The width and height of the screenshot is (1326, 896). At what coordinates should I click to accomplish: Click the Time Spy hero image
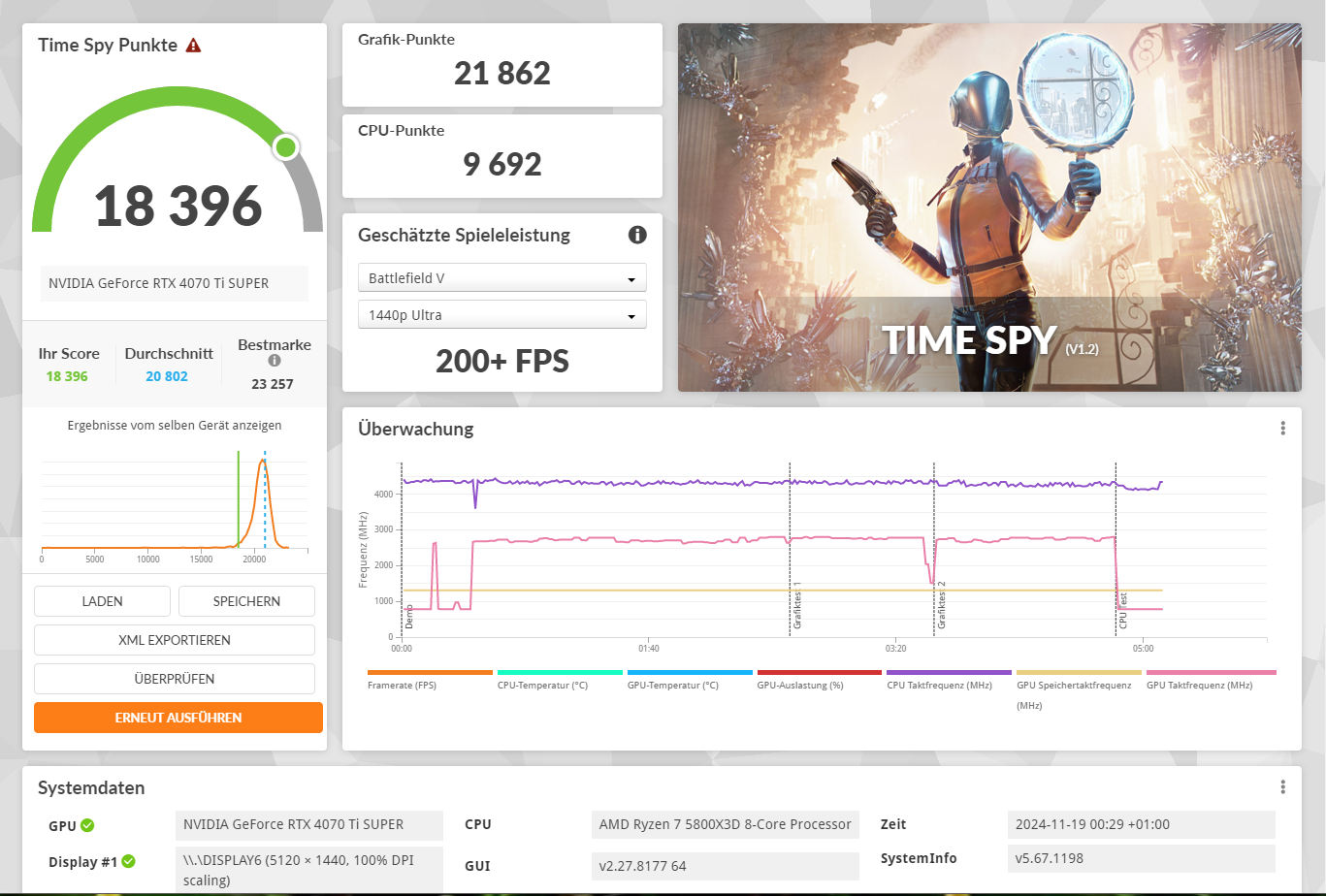(x=989, y=208)
